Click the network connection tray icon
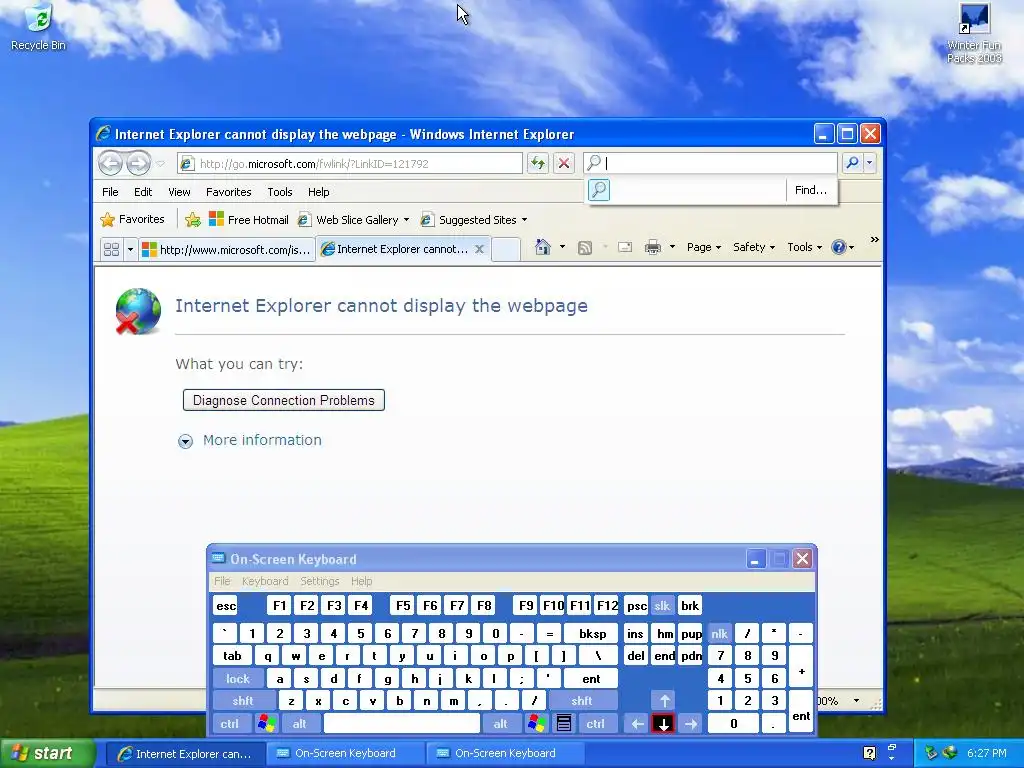 [x=931, y=753]
